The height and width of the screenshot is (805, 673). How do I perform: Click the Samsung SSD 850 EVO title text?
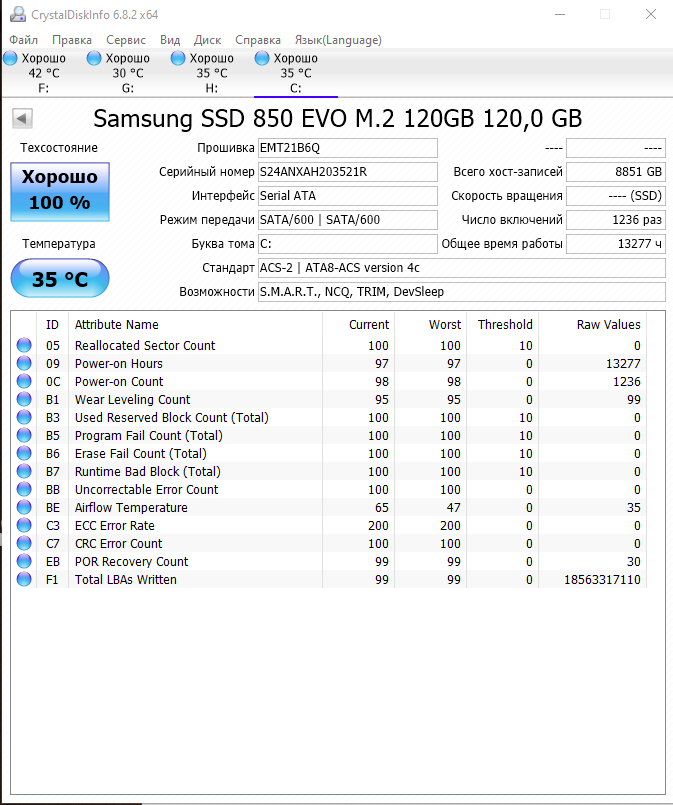coord(337,119)
